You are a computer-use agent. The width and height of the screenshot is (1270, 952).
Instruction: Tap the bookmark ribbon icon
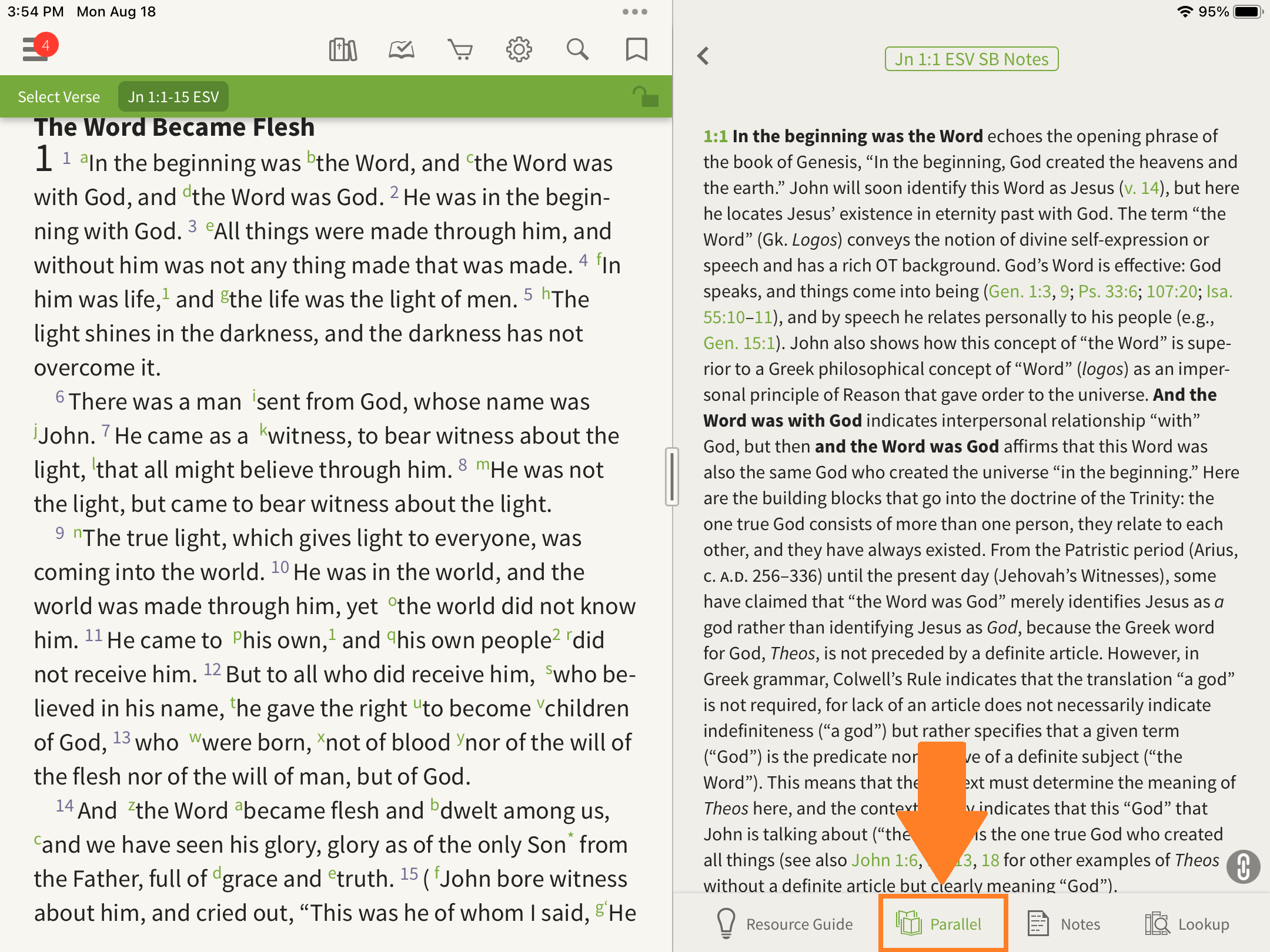[x=637, y=50]
